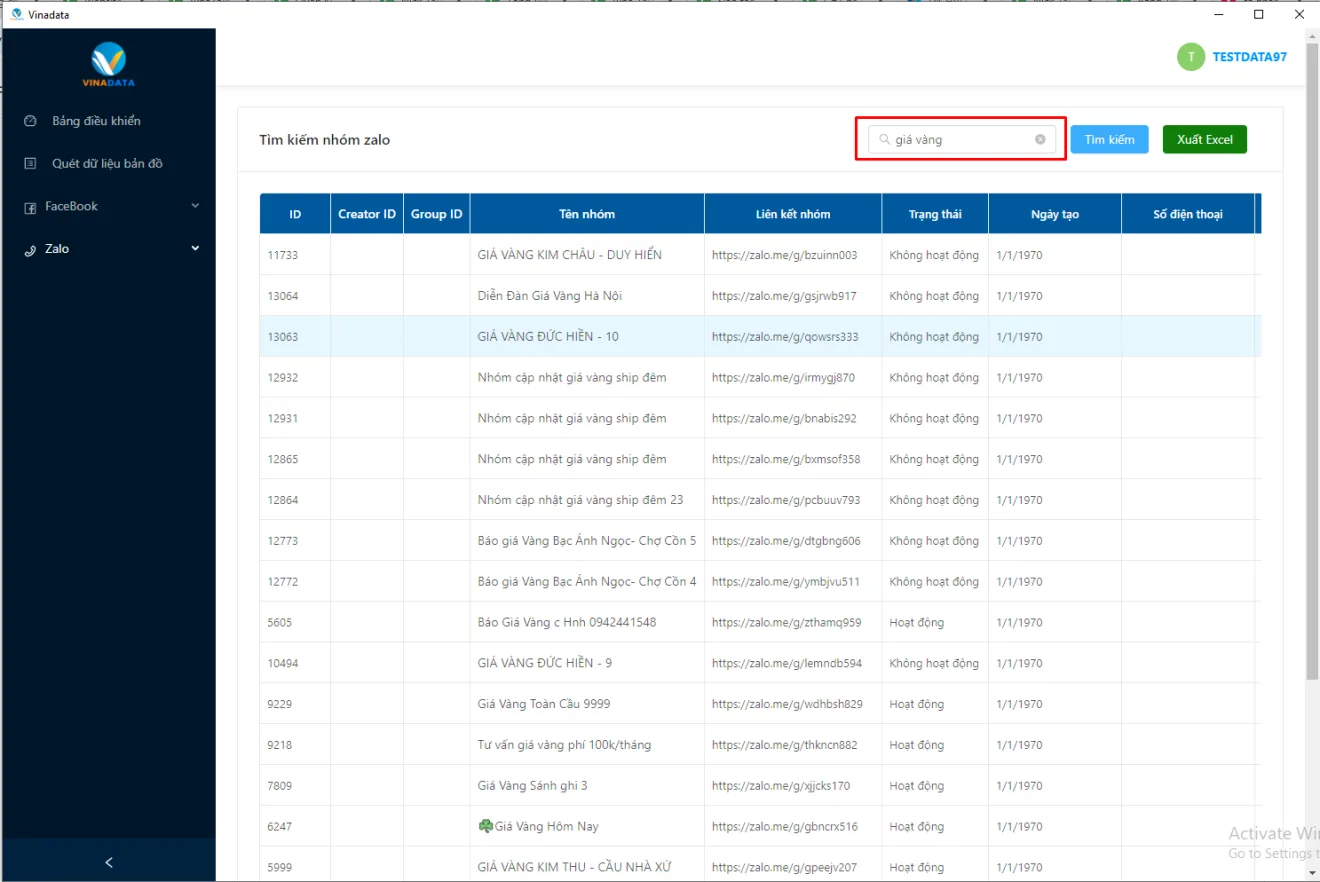Image resolution: width=1320 pixels, height=882 pixels.
Task: Click the Tên nhóm column header
Action: point(587,214)
